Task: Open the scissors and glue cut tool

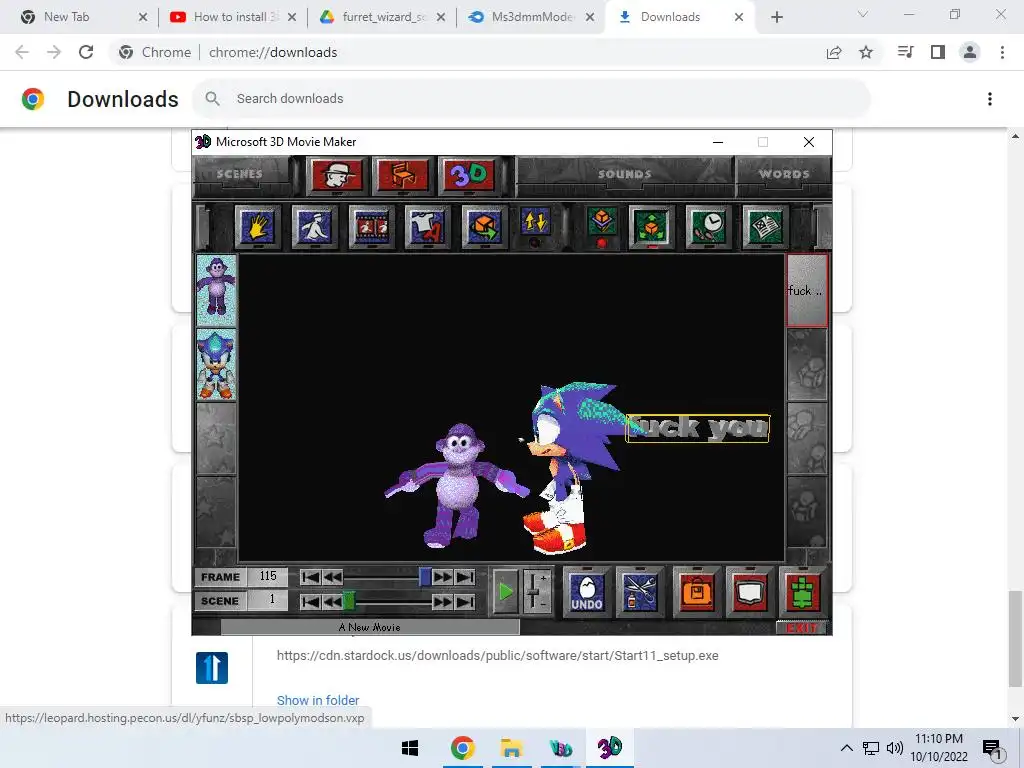Action: point(639,592)
